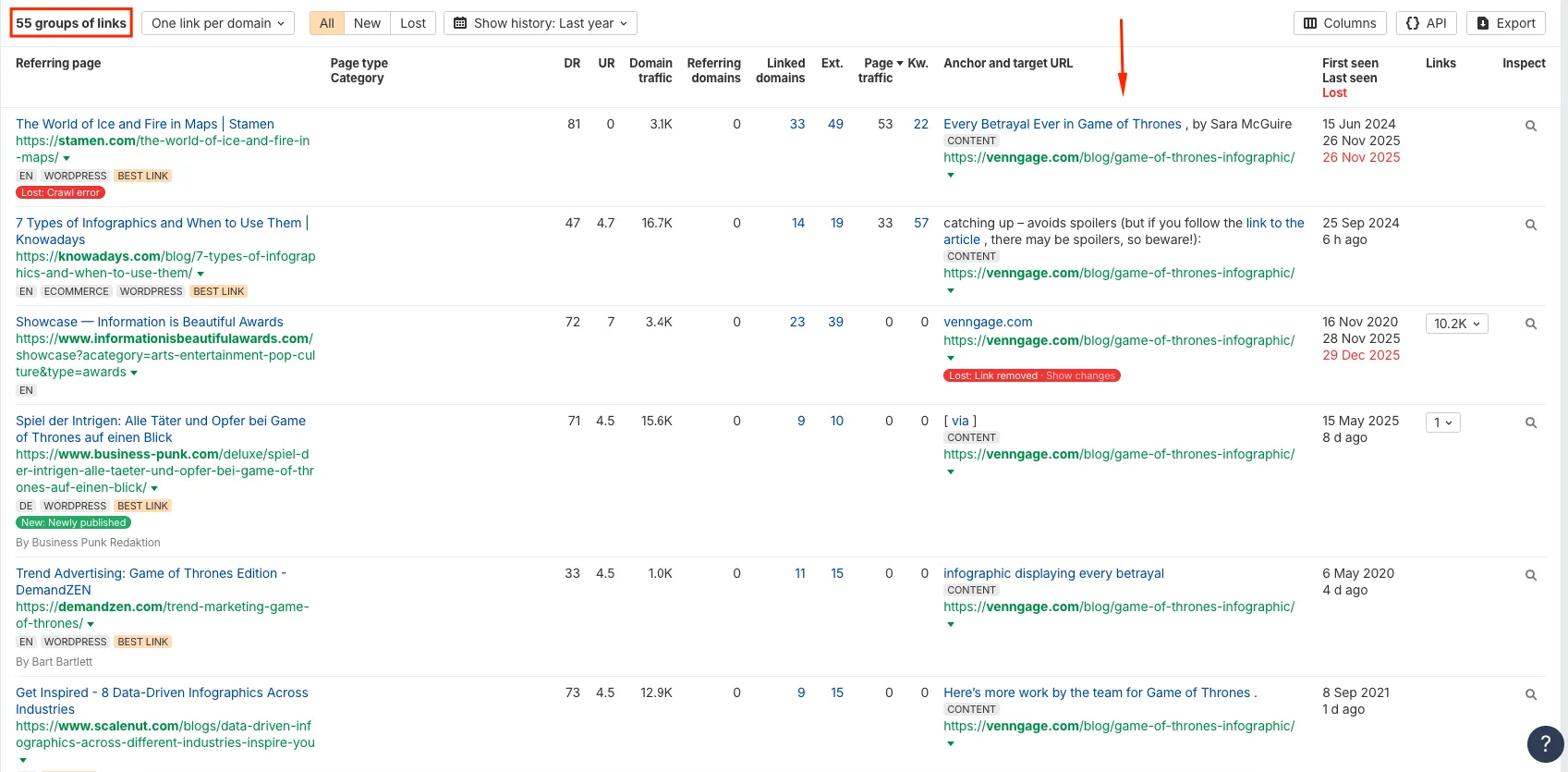Select the All links tab
The height and width of the screenshot is (772, 1568).
(x=327, y=23)
